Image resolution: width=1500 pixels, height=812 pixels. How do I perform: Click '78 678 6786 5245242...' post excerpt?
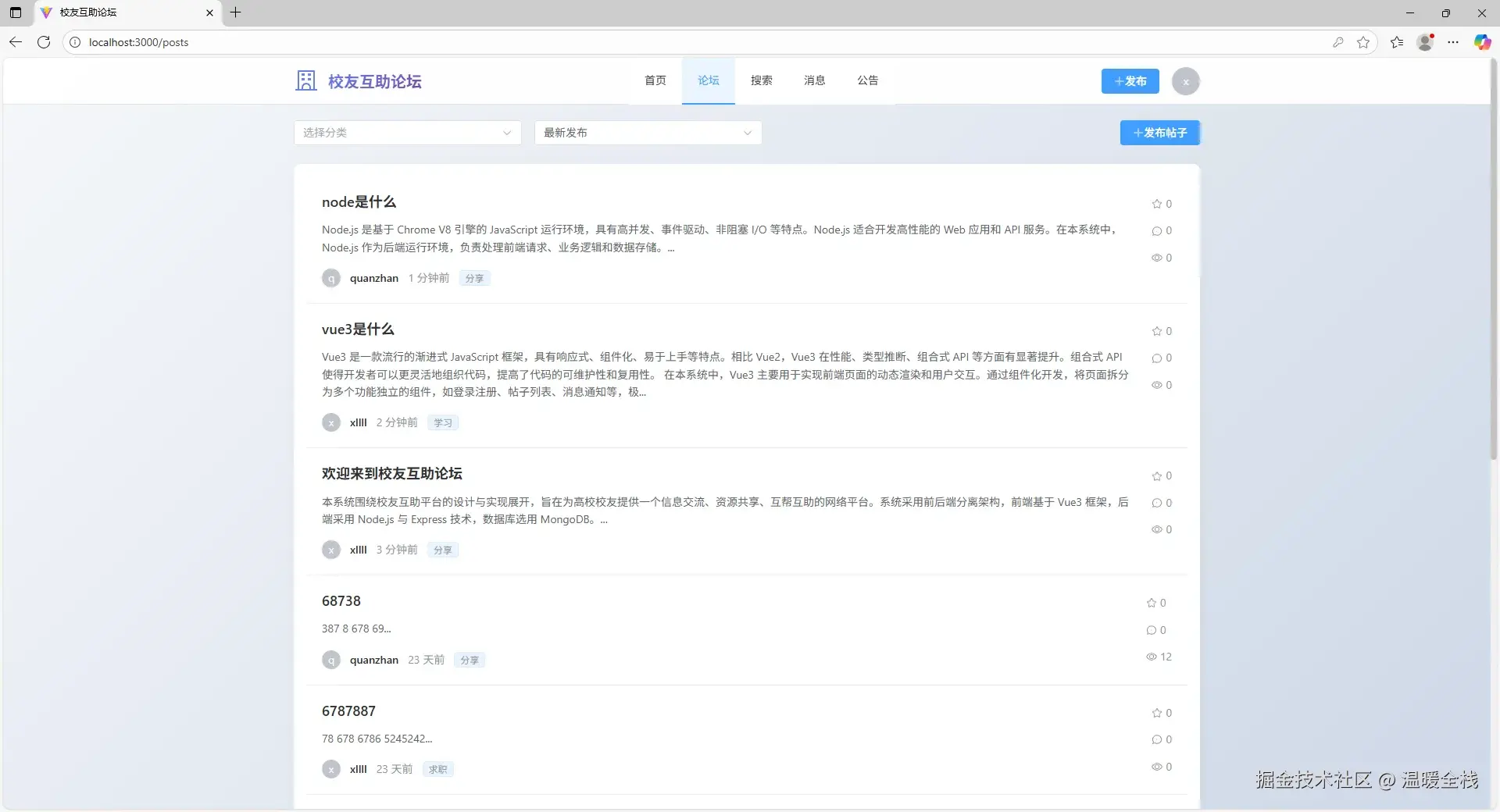[x=377, y=739]
